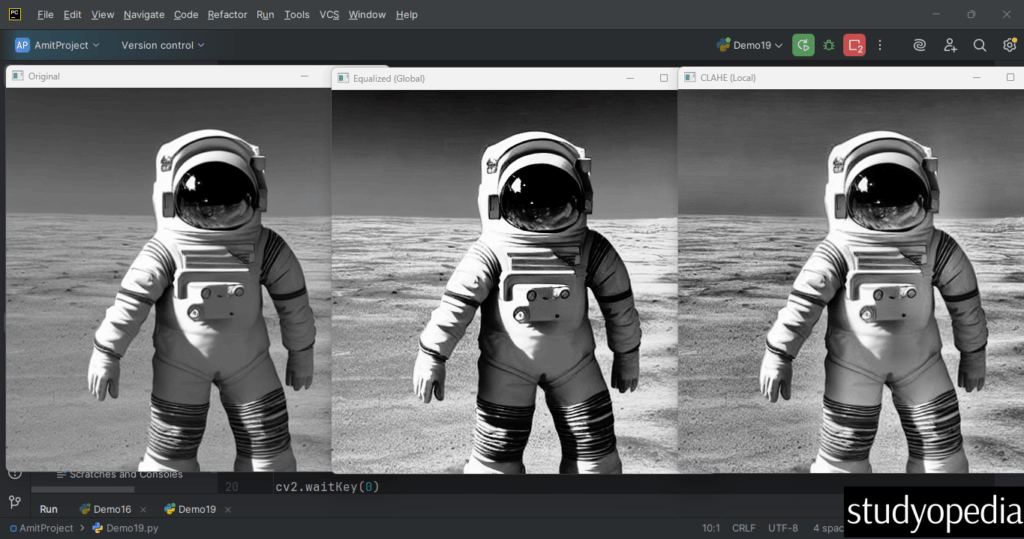
Task: Switch to the Demo16 run tab
Action: click(105, 509)
